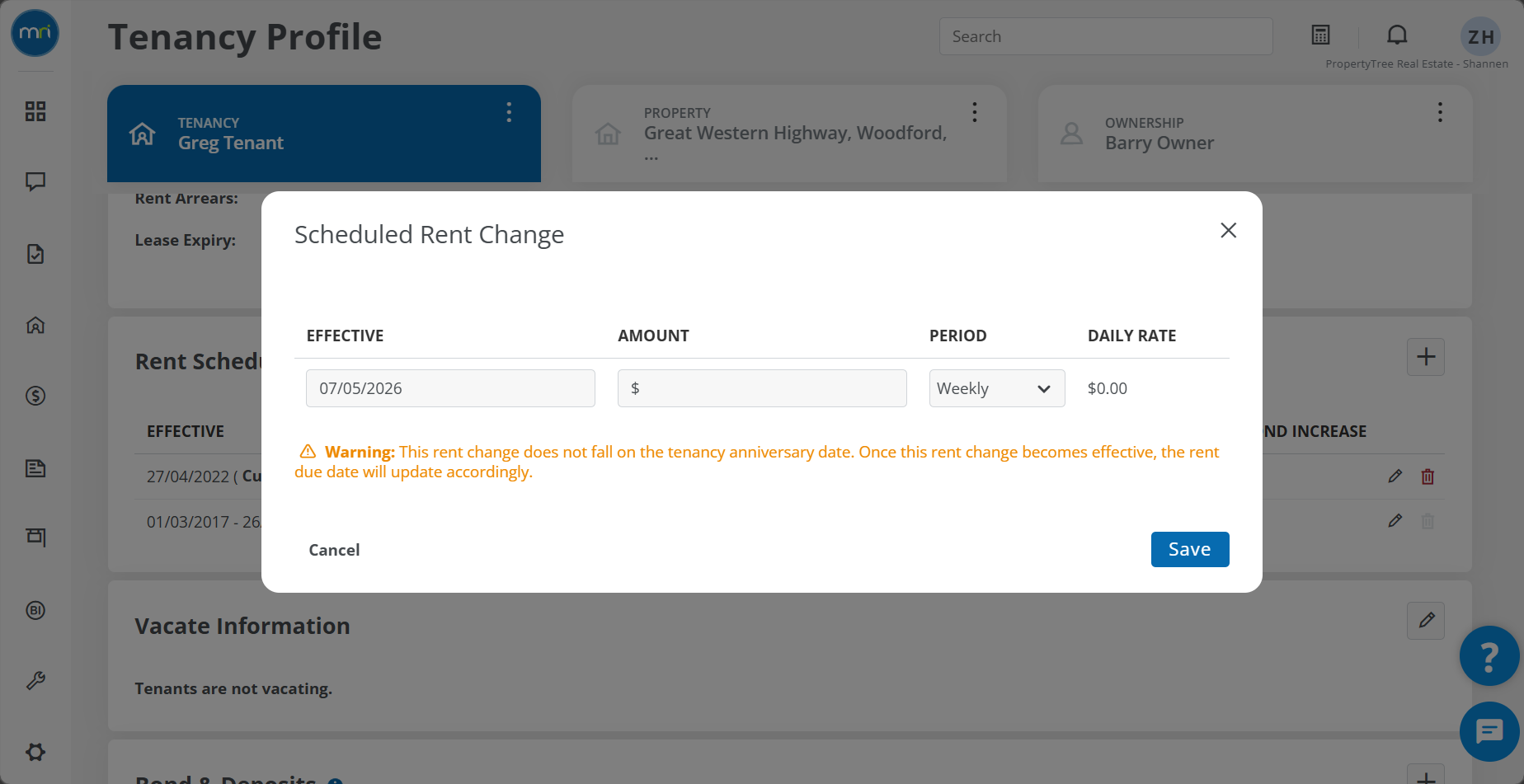Image resolution: width=1524 pixels, height=784 pixels.
Task: Cancel the scheduled rent change
Action: [x=334, y=550]
